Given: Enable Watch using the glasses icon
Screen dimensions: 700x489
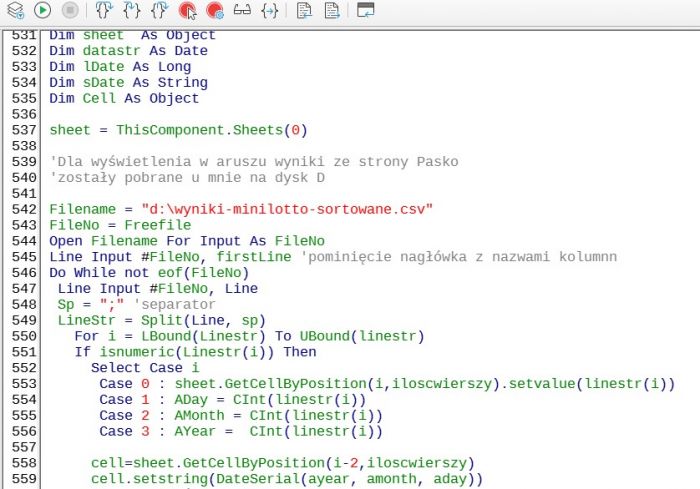Looking at the screenshot, I should pyautogui.click(x=242, y=10).
